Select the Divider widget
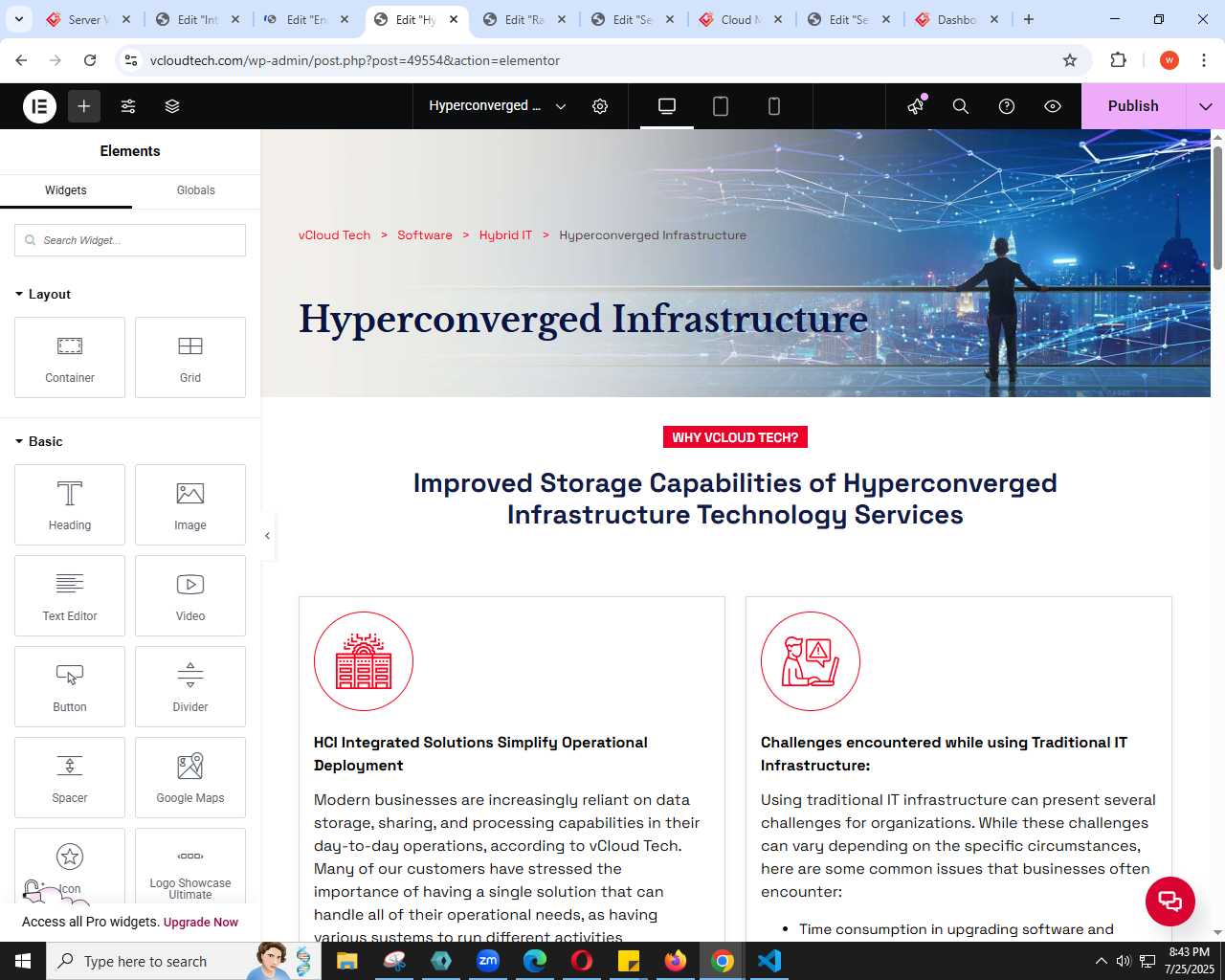This screenshot has height=980, width=1225. point(190,686)
